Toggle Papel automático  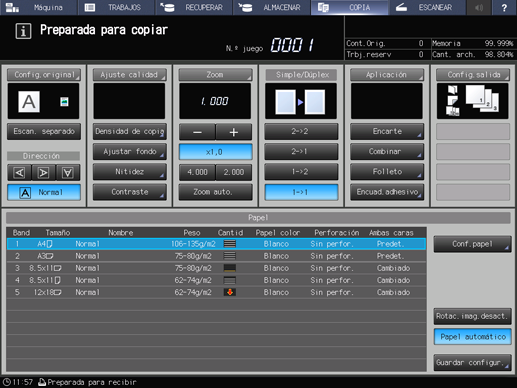tap(472, 337)
